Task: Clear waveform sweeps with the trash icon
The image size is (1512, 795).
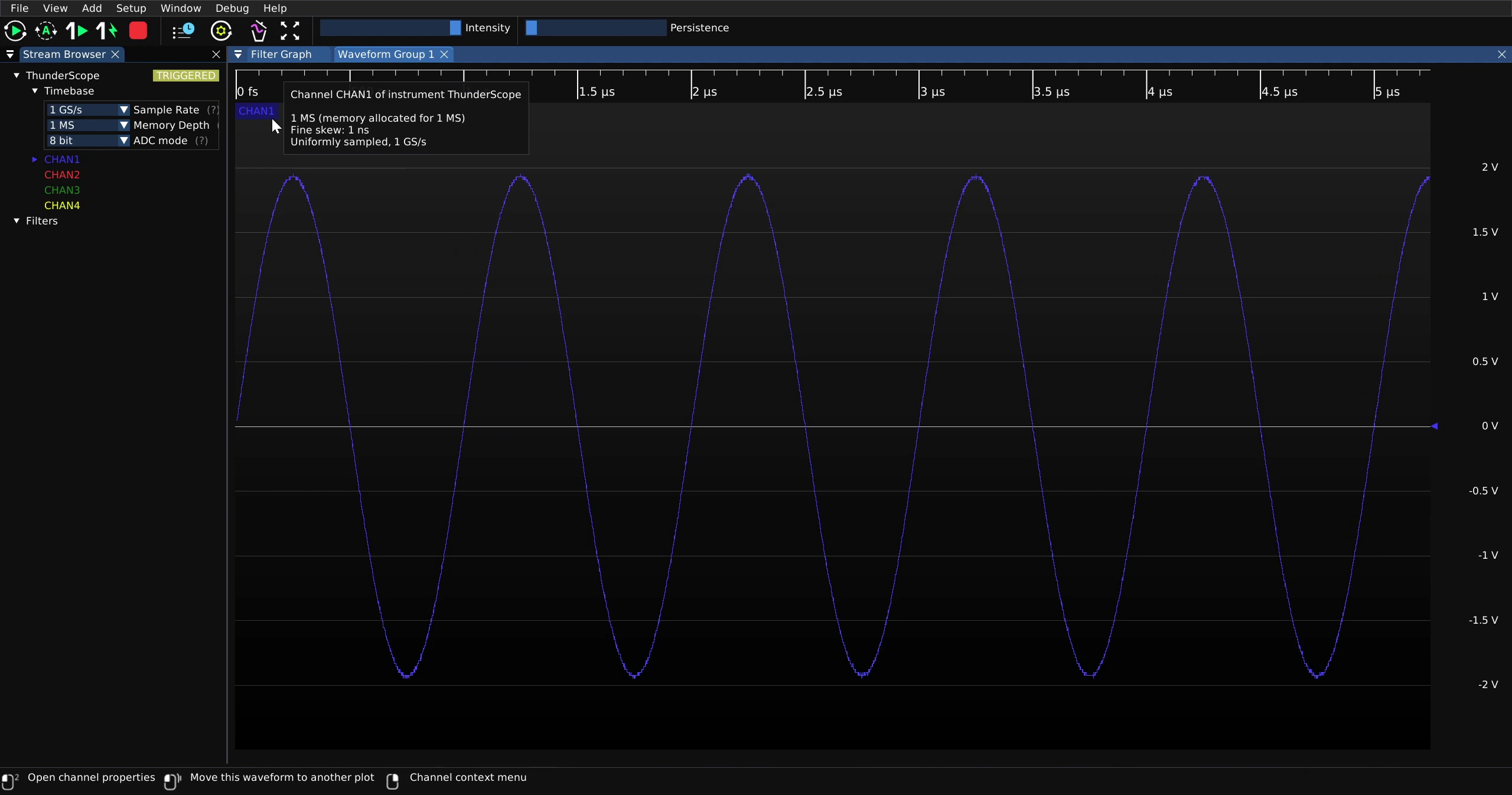Action: (x=259, y=31)
